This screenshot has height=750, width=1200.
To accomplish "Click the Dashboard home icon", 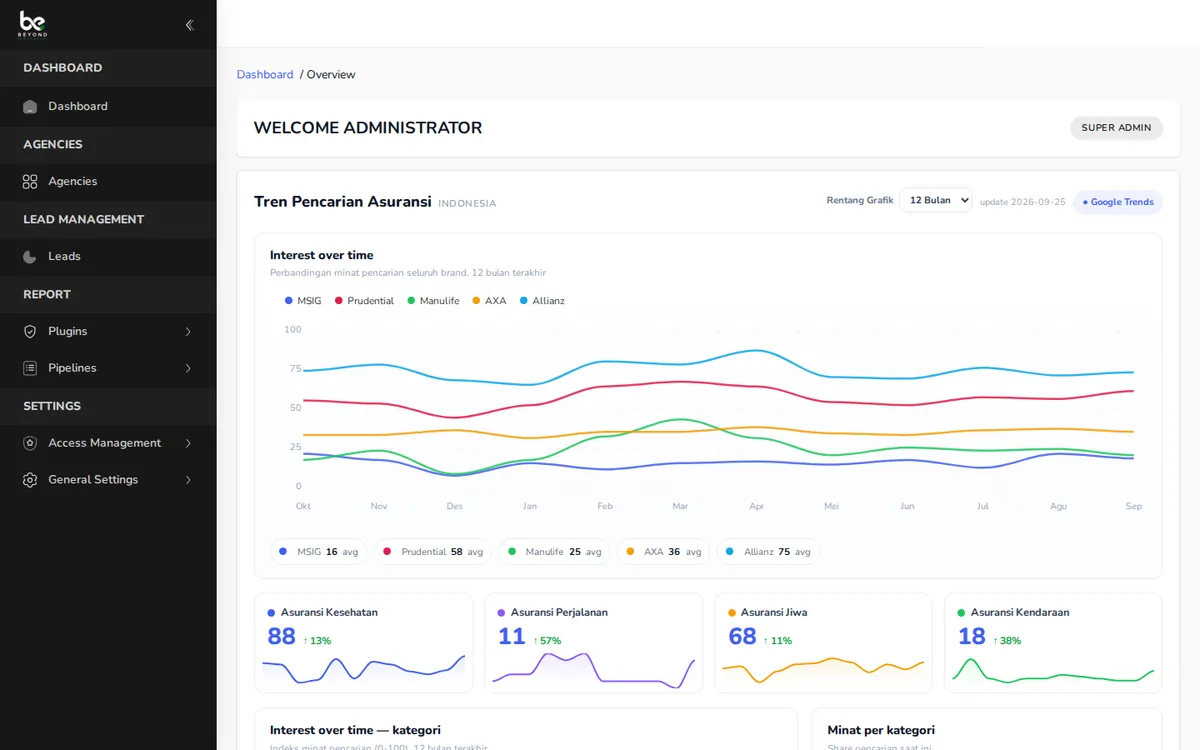I will click(x=30, y=106).
